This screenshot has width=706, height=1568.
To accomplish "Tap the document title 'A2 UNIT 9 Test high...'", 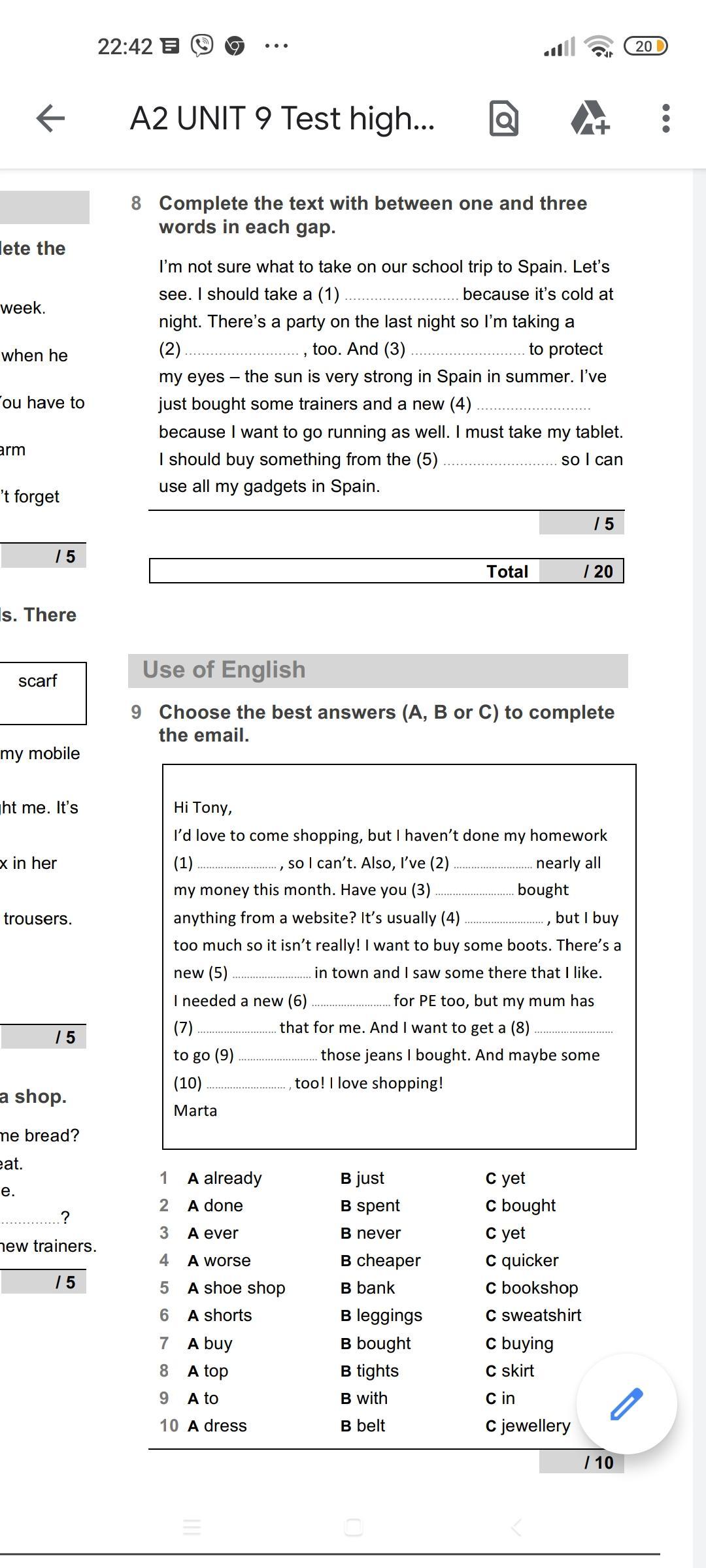I will (x=282, y=118).
